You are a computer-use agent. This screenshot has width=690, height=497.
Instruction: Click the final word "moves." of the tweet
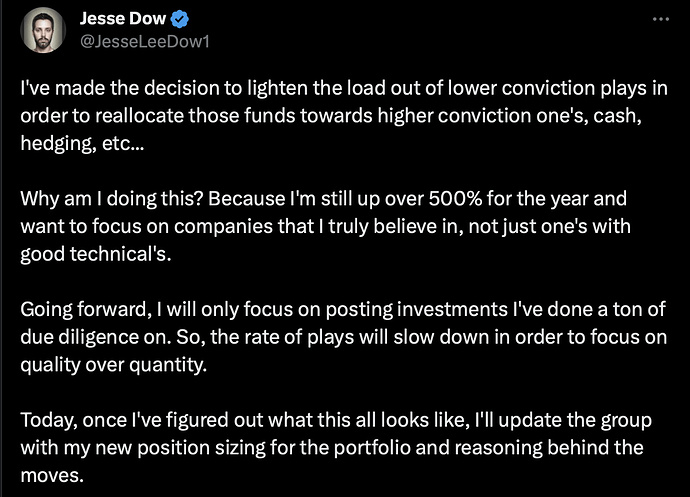coord(52,476)
